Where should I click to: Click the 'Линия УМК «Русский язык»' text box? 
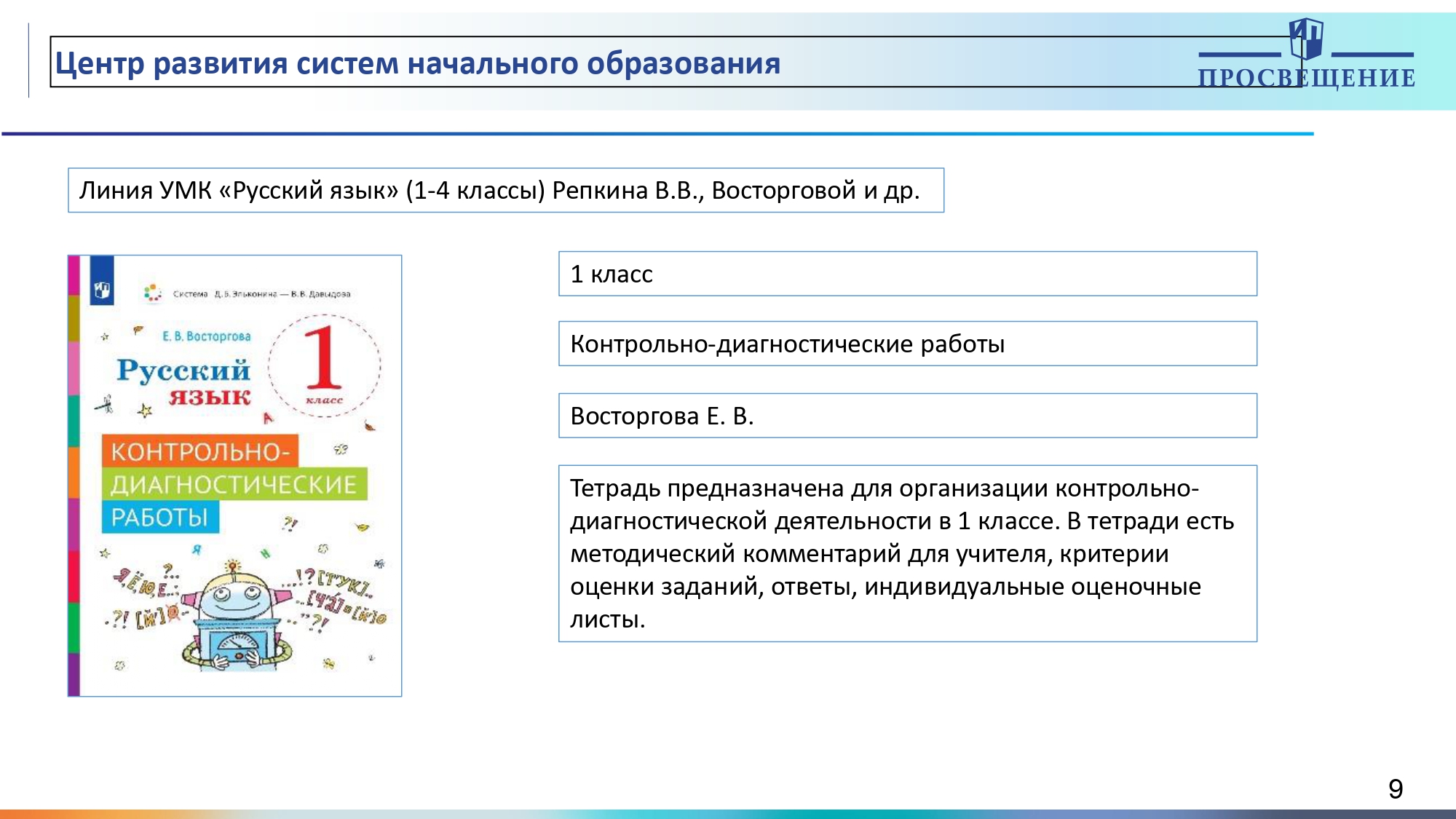(506, 190)
